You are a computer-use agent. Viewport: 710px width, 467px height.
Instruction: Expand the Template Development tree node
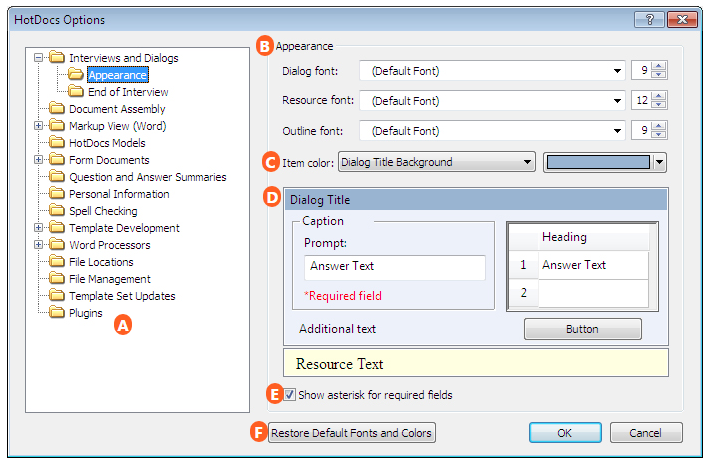click(38, 227)
